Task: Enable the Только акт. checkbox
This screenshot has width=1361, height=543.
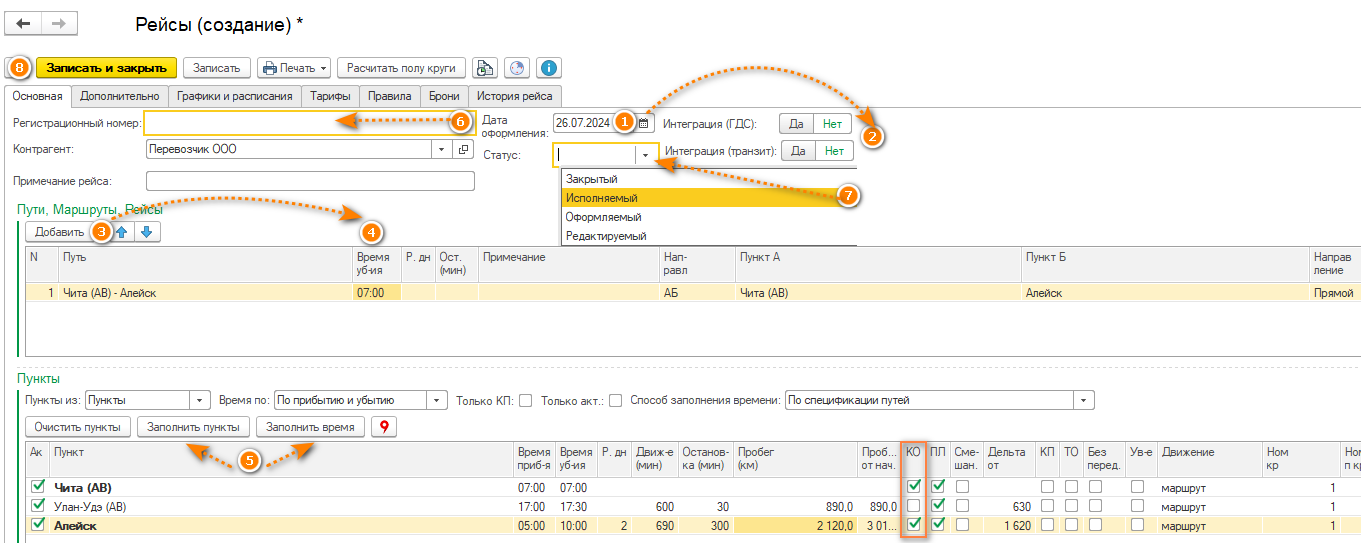Action: pyautogui.click(x=616, y=400)
